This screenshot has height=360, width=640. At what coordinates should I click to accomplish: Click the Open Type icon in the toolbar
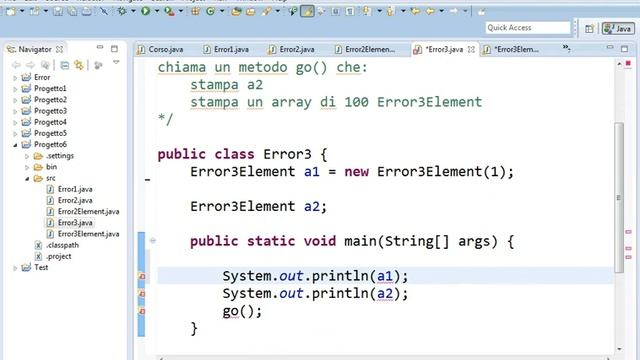(236, 11)
